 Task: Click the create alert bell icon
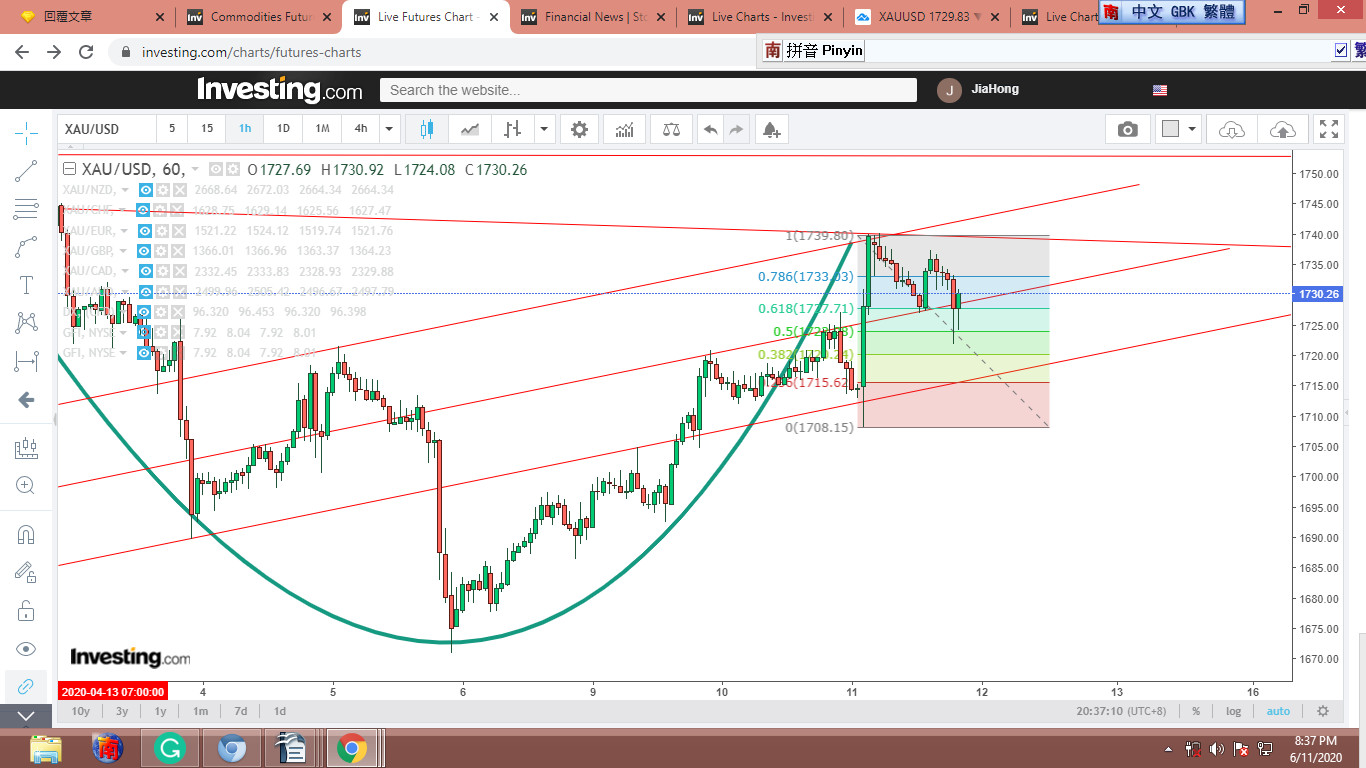(770, 129)
